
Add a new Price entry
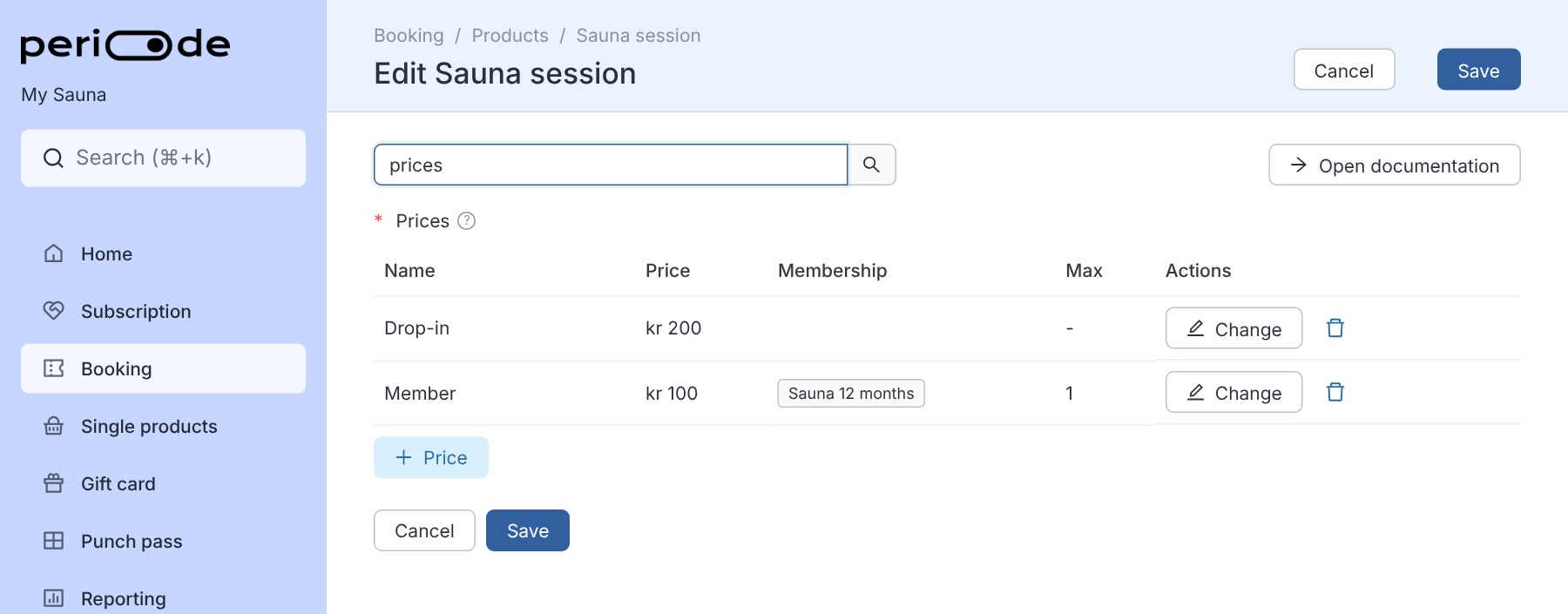pos(431,457)
